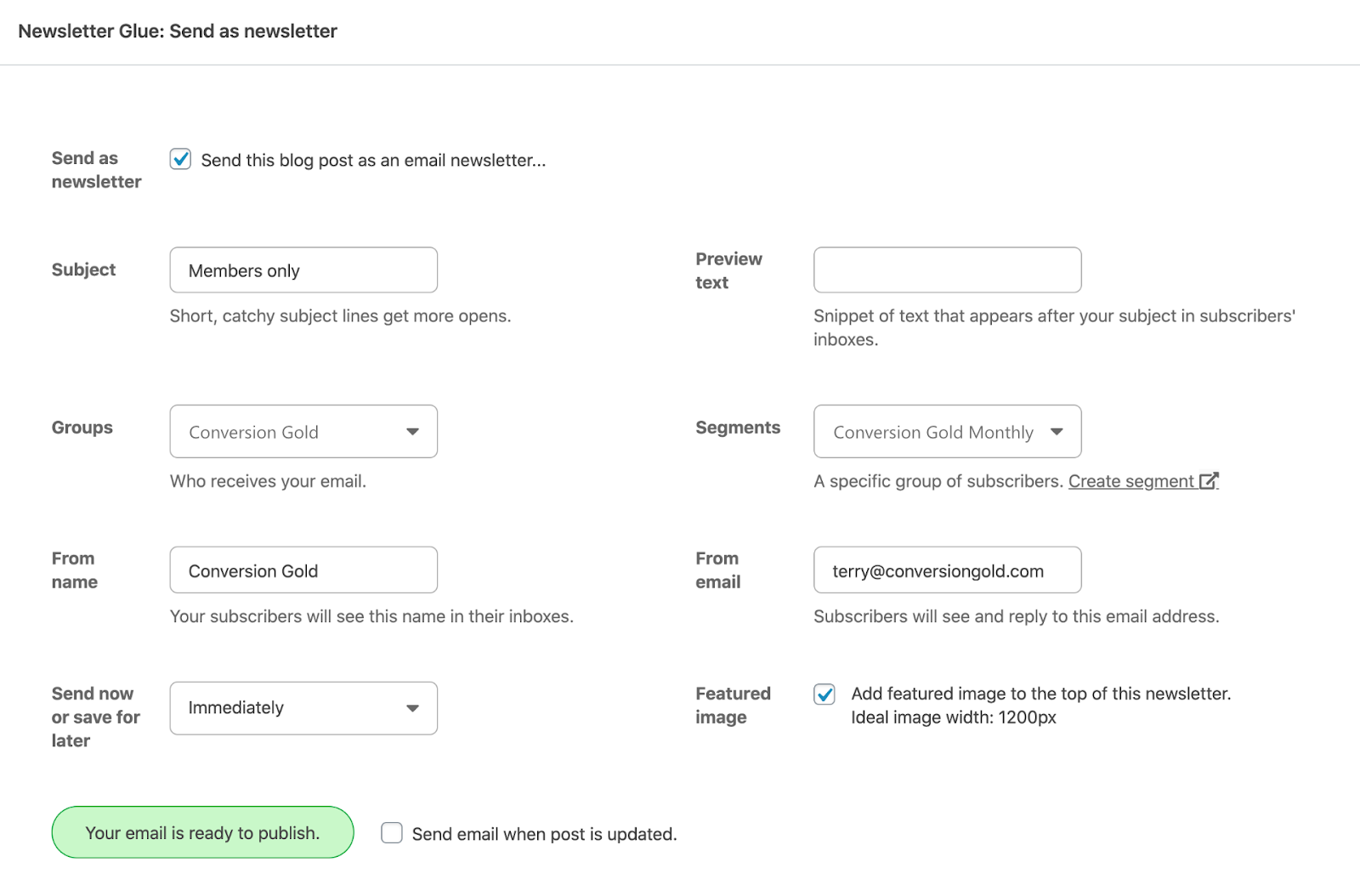The height and width of the screenshot is (896, 1360).
Task: Enable Send email when post is updated
Action: pyautogui.click(x=392, y=833)
